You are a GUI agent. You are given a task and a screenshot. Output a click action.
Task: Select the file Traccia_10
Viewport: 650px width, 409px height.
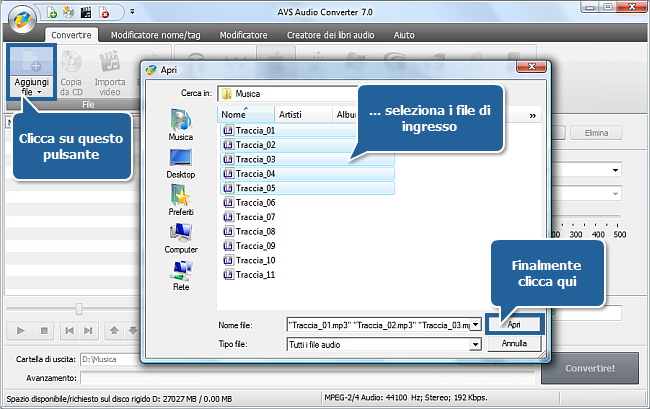click(x=249, y=260)
